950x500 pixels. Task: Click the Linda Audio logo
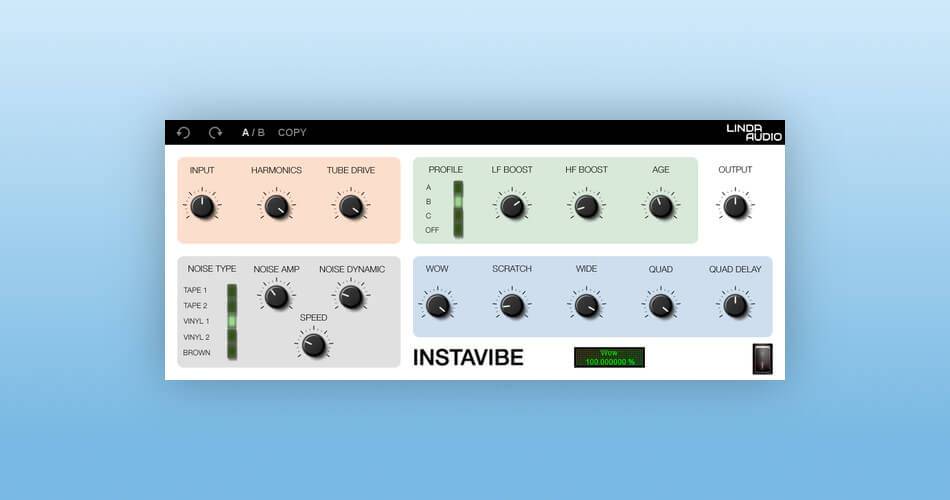754,132
